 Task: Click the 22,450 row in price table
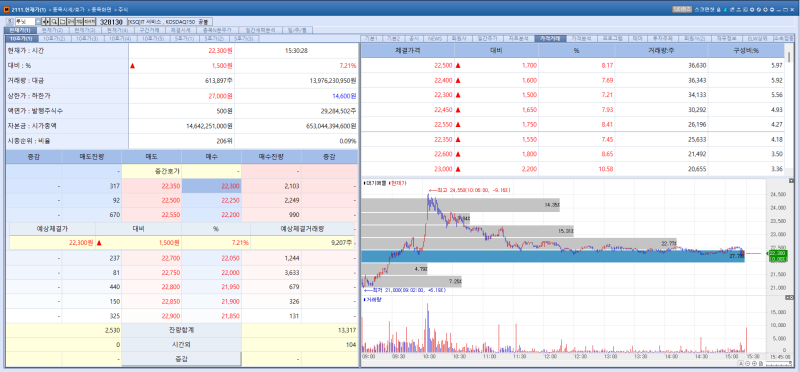[573, 110]
